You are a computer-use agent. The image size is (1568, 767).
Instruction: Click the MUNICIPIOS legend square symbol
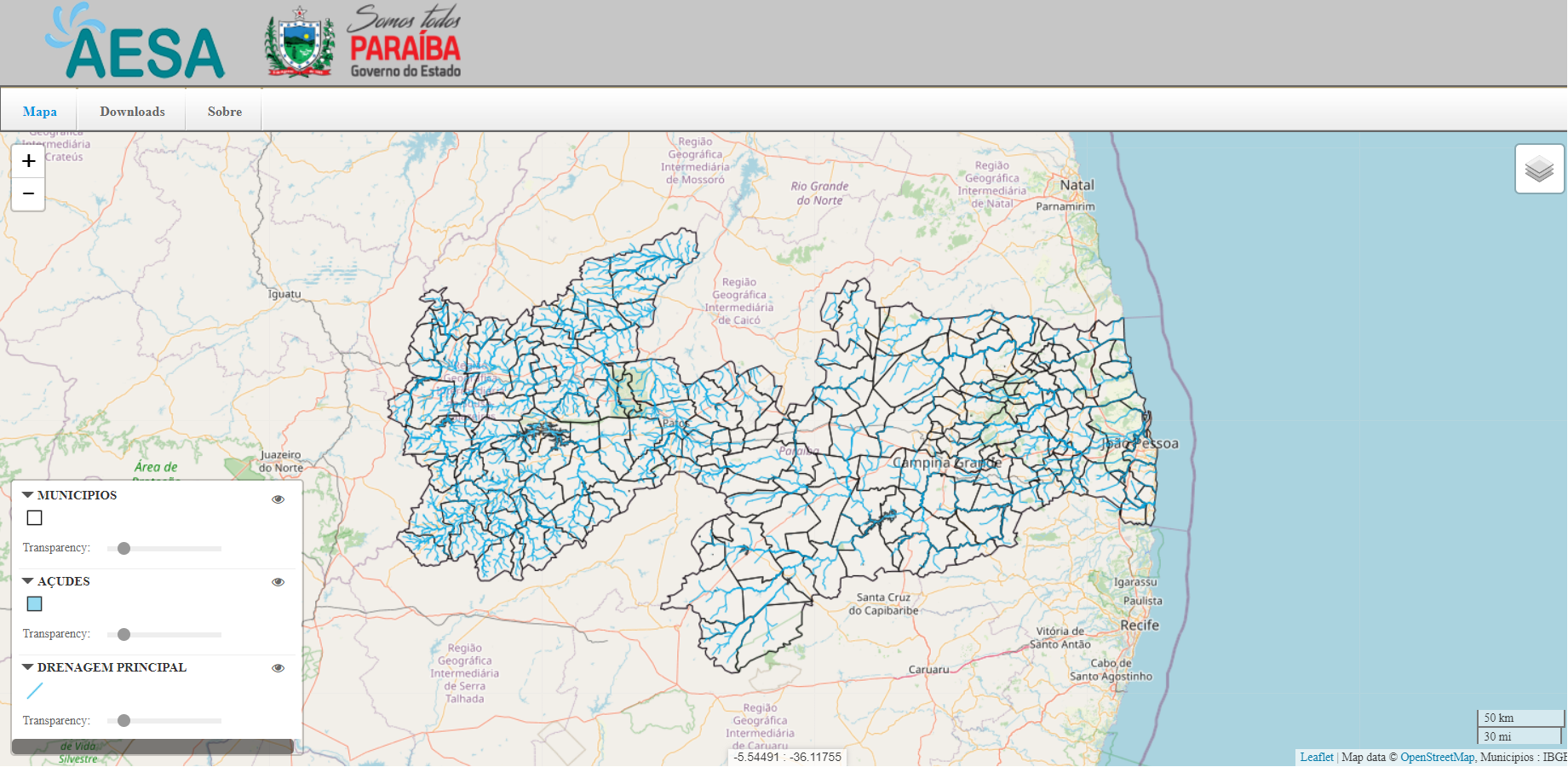(x=34, y=517)
